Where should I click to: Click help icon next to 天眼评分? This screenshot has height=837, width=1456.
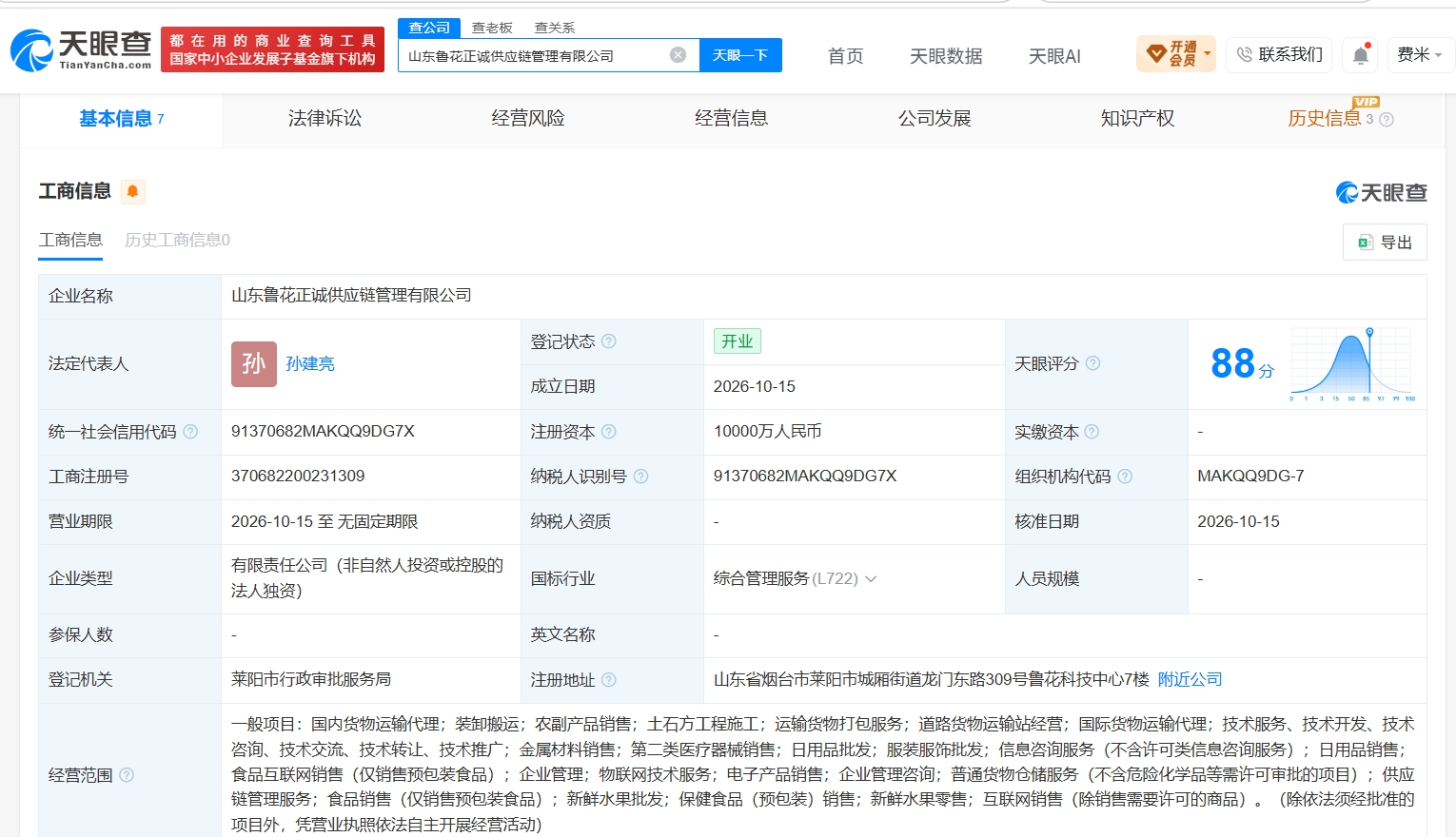[x=1092, y=363]
